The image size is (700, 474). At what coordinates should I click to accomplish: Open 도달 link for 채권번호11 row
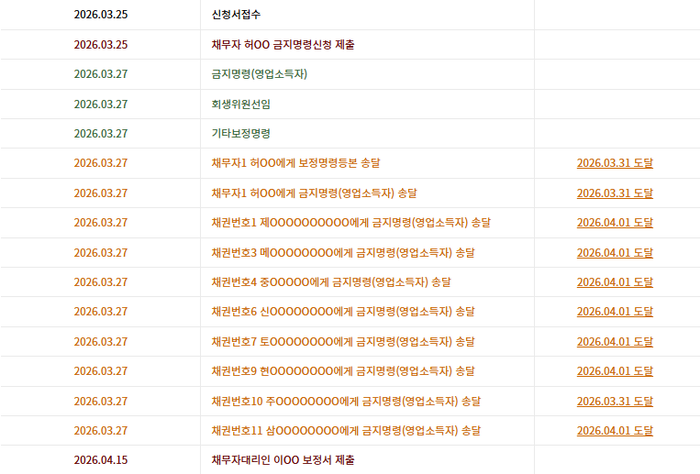615,431
